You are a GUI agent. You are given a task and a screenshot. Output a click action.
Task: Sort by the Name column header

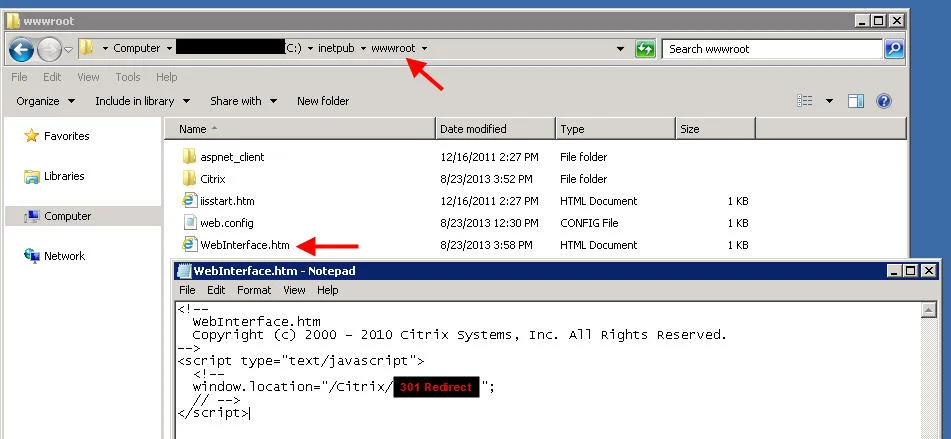300,129
